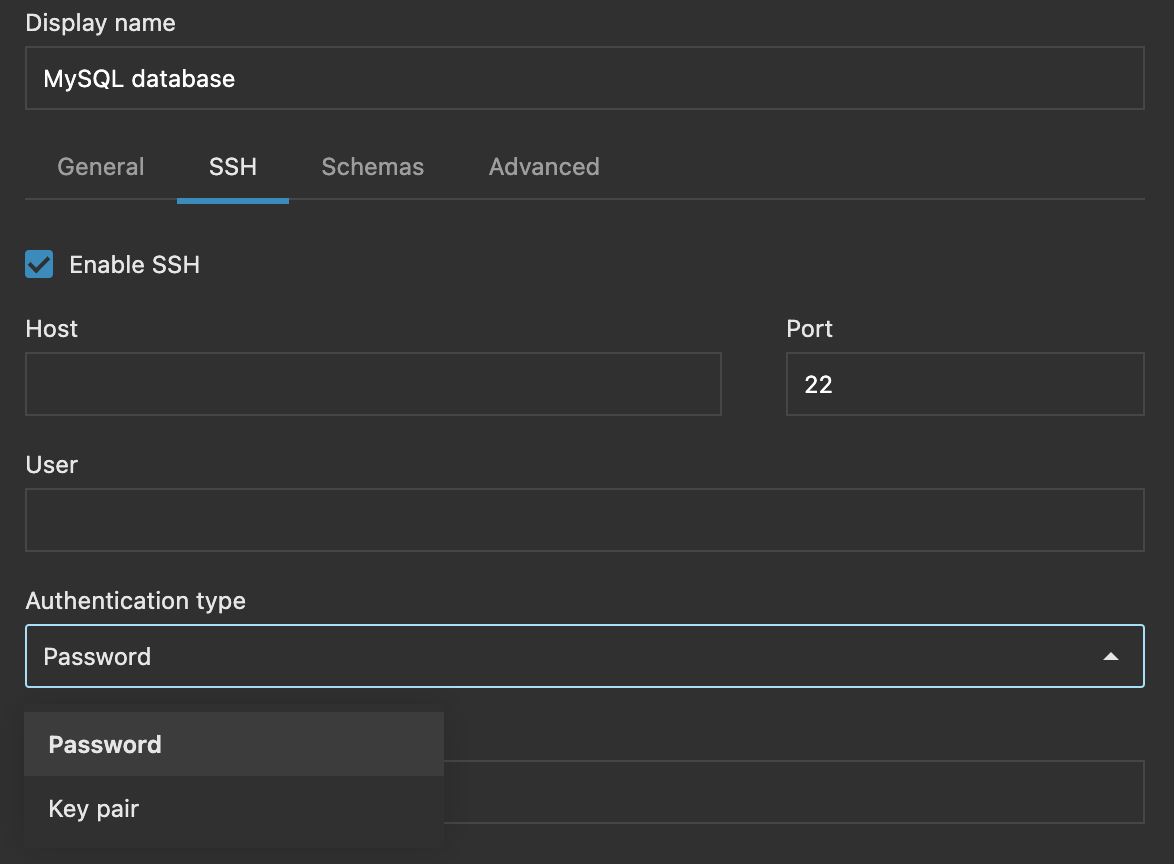The width and height of the screenshot is (1174, 864).
Task: Click the Port field containing 22
Action: [965, 384]
